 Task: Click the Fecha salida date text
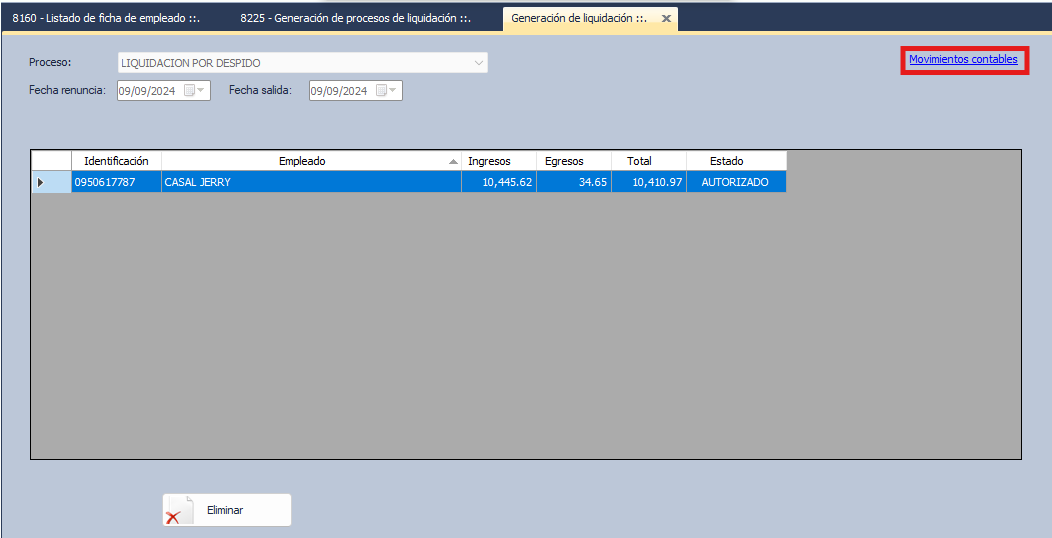tap(338, 91)
